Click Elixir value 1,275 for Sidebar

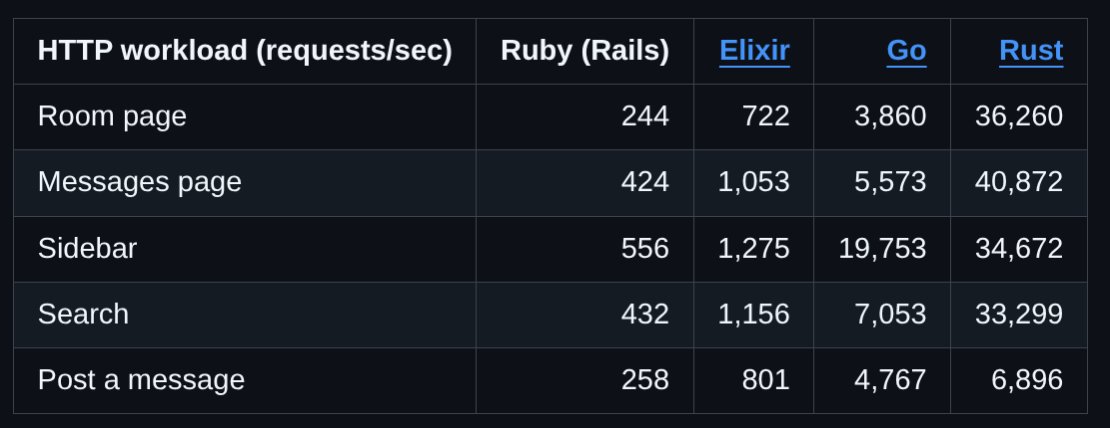pyautogui.click(x=754, y=248)
